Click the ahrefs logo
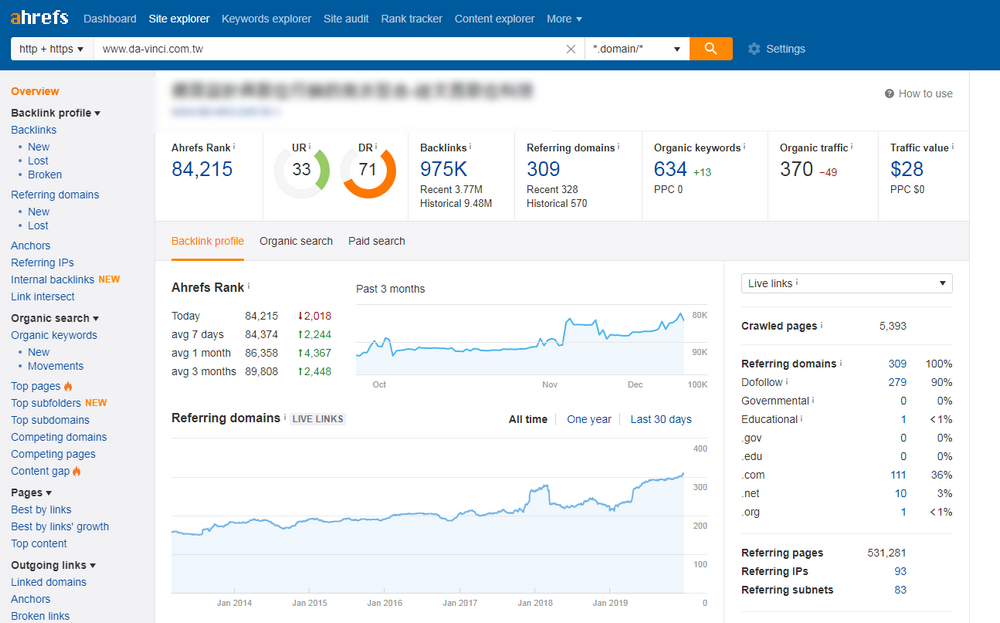Screen dimensions: 1000x623 pyautogui.click(x=38, y=17)
